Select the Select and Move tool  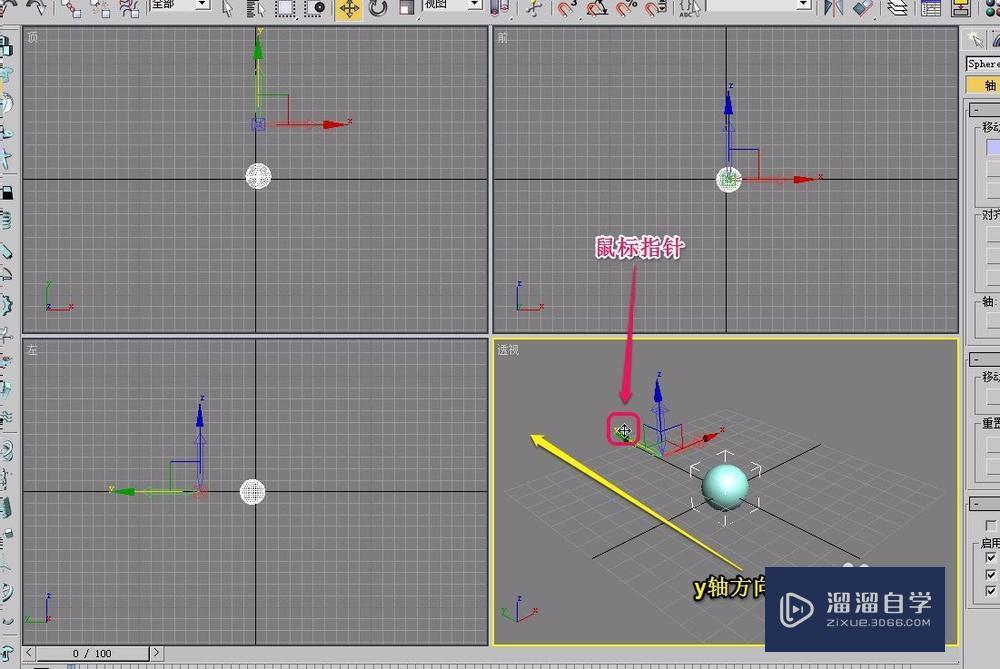tap(347, 9)
